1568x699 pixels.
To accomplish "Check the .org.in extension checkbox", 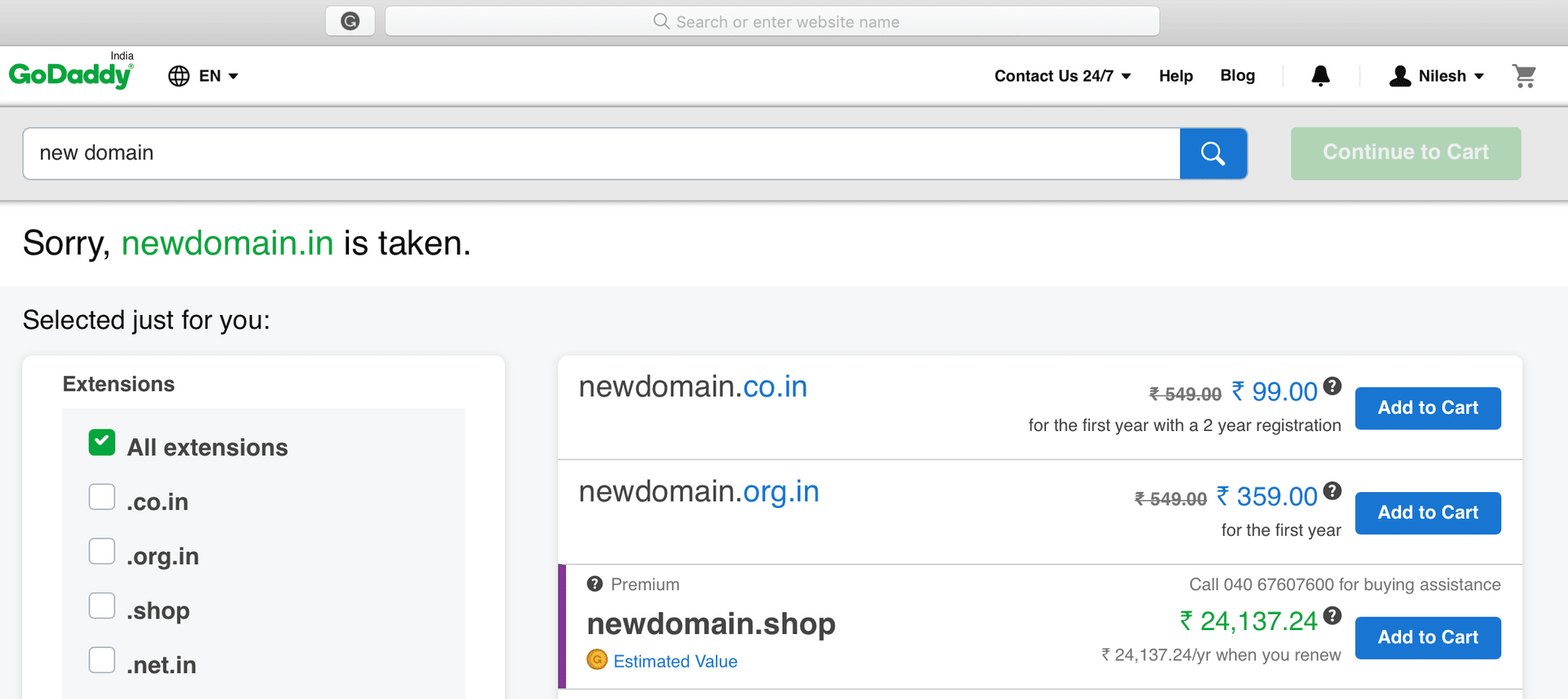I will 102,551.
